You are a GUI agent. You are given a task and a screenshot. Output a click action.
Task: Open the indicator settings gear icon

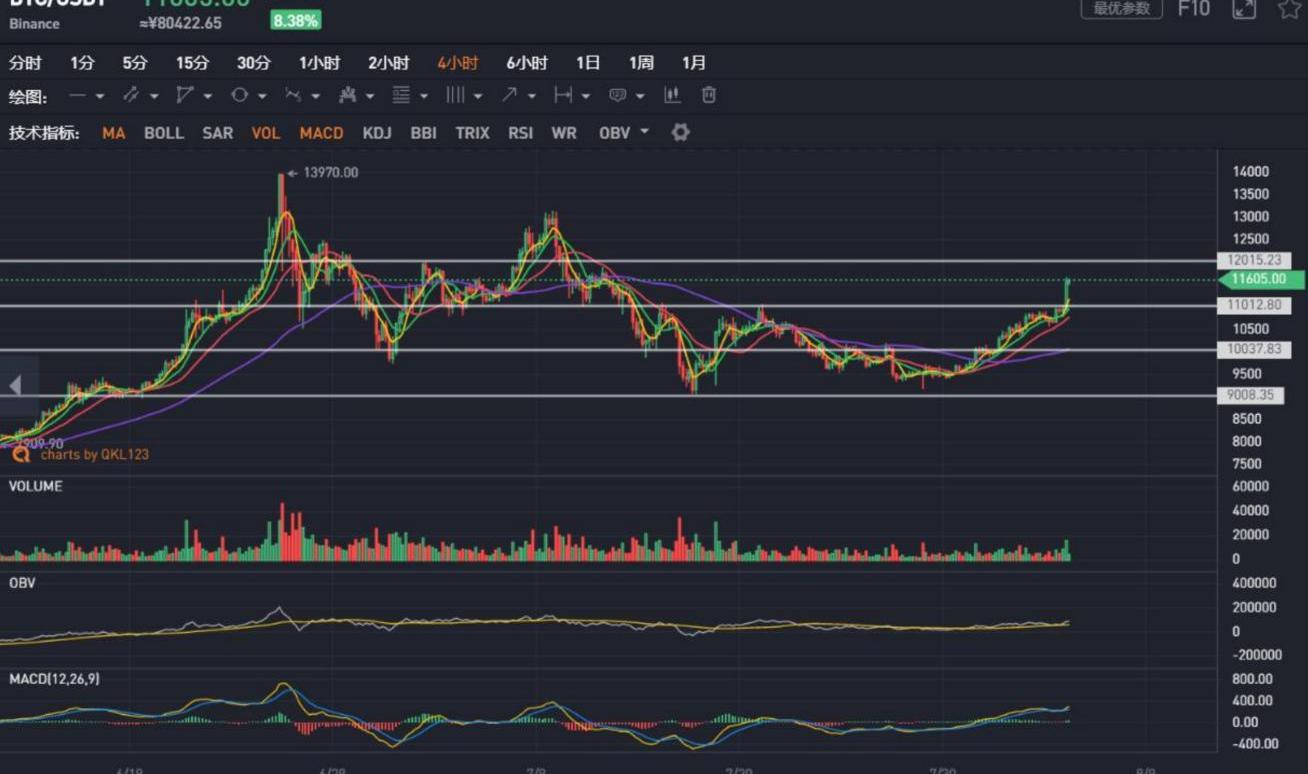tap(680, 132)
